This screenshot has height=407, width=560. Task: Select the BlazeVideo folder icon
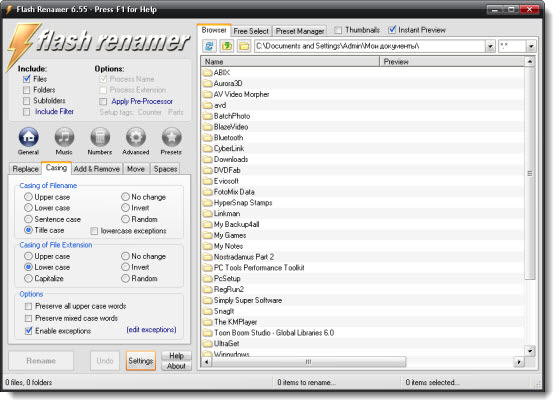208,127
